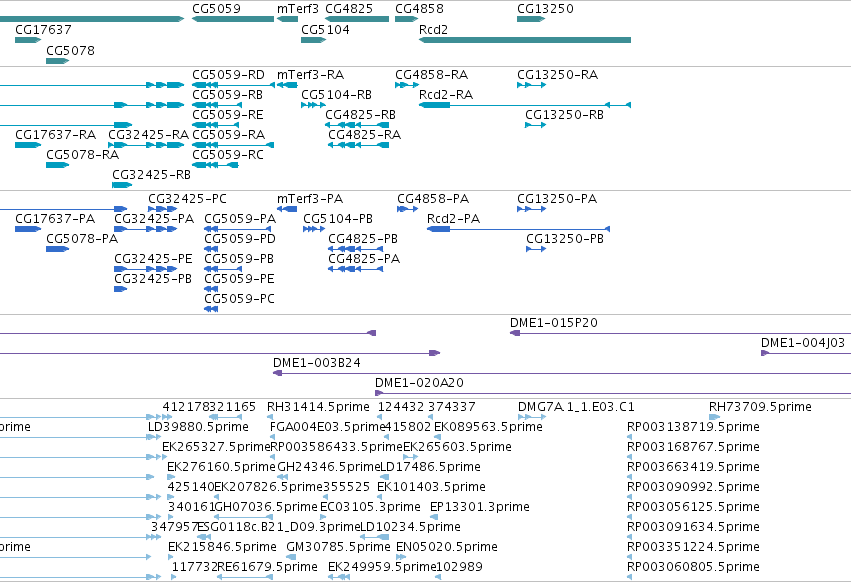Viewport: 851px width, 582px height.
Task: Select the RH73709.5prime EST
Action: [714, 417]
